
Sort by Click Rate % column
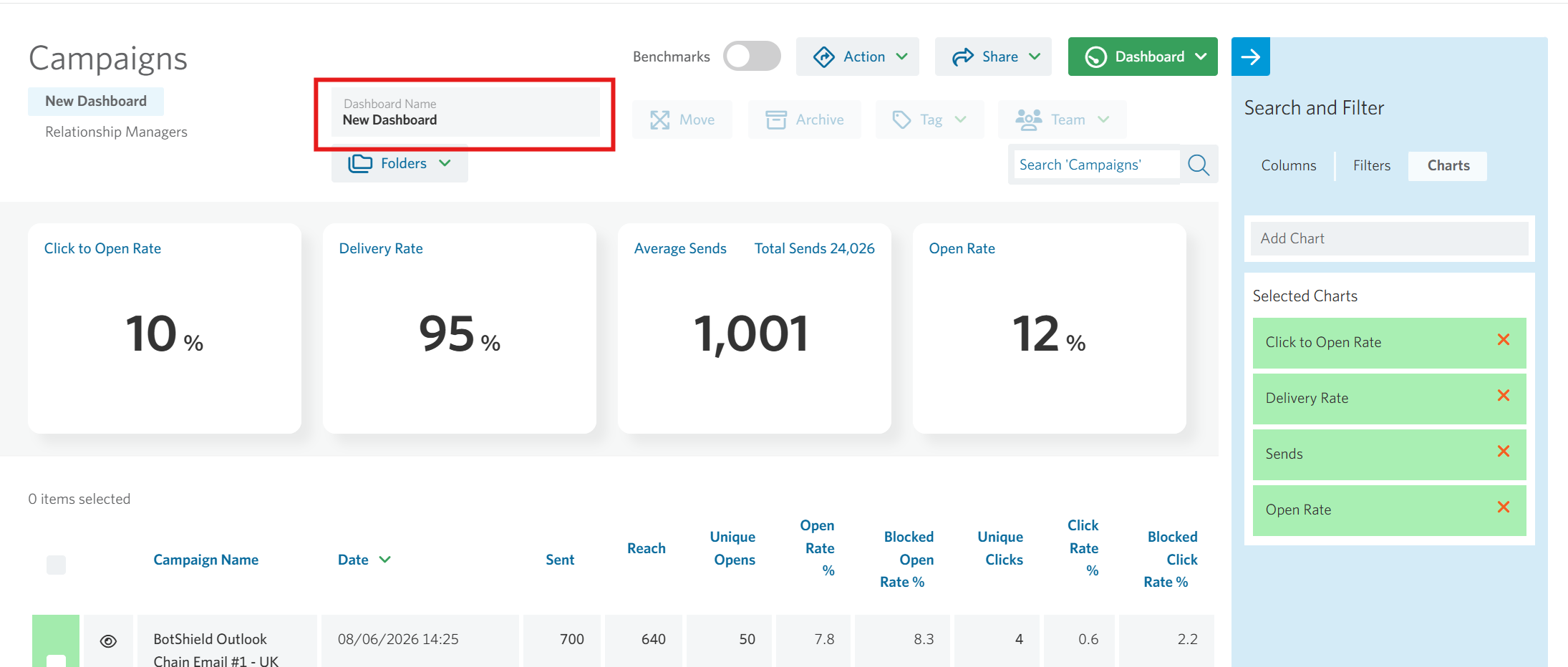(1083, 548)
